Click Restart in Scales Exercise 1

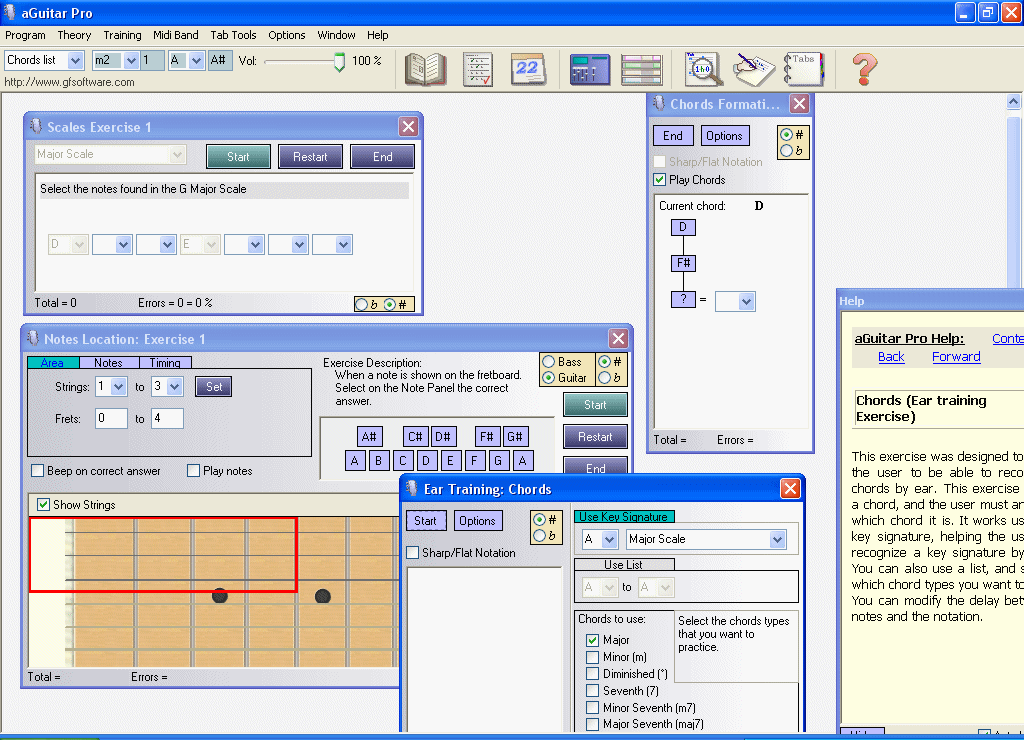coord(310,157)
